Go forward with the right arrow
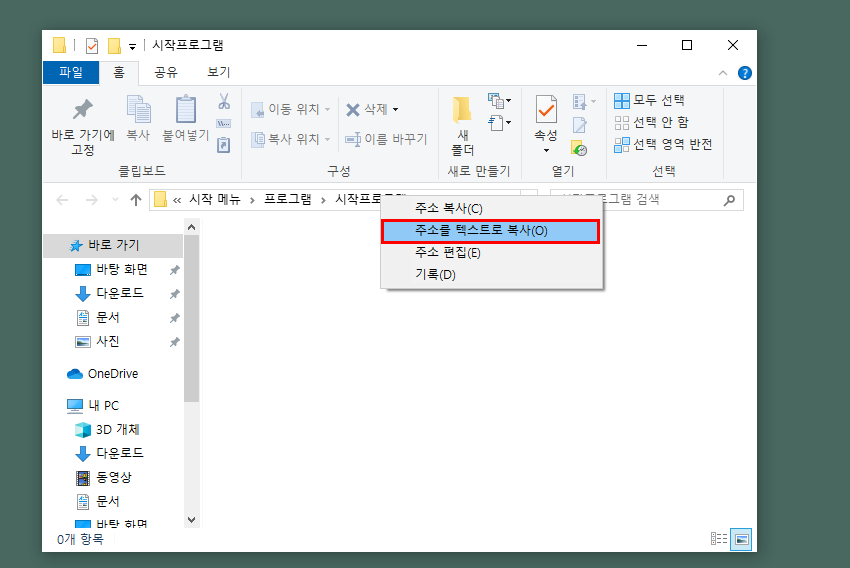The width and height of the screenshot is (850, 568). point(92,200)
